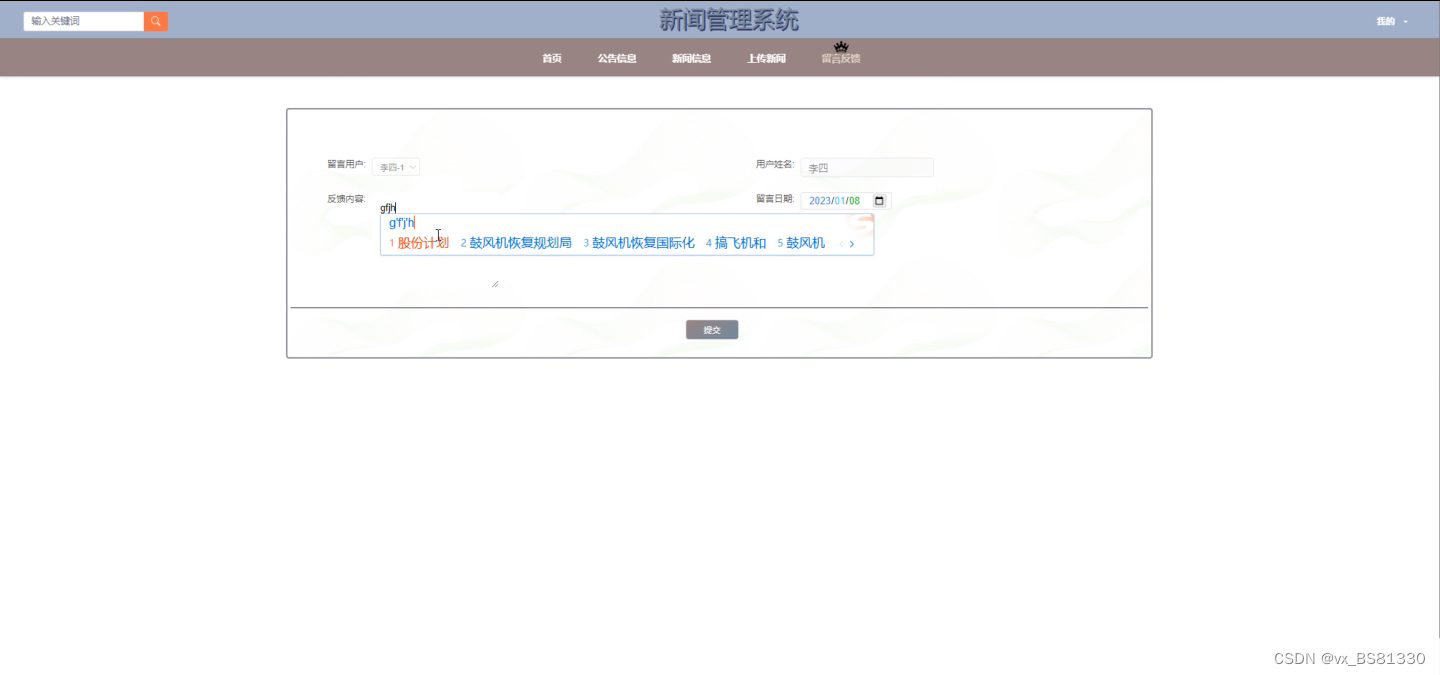Open the 新闻信息 nav item
This screenshot has width=1440, height=675.
coord(691,58)
